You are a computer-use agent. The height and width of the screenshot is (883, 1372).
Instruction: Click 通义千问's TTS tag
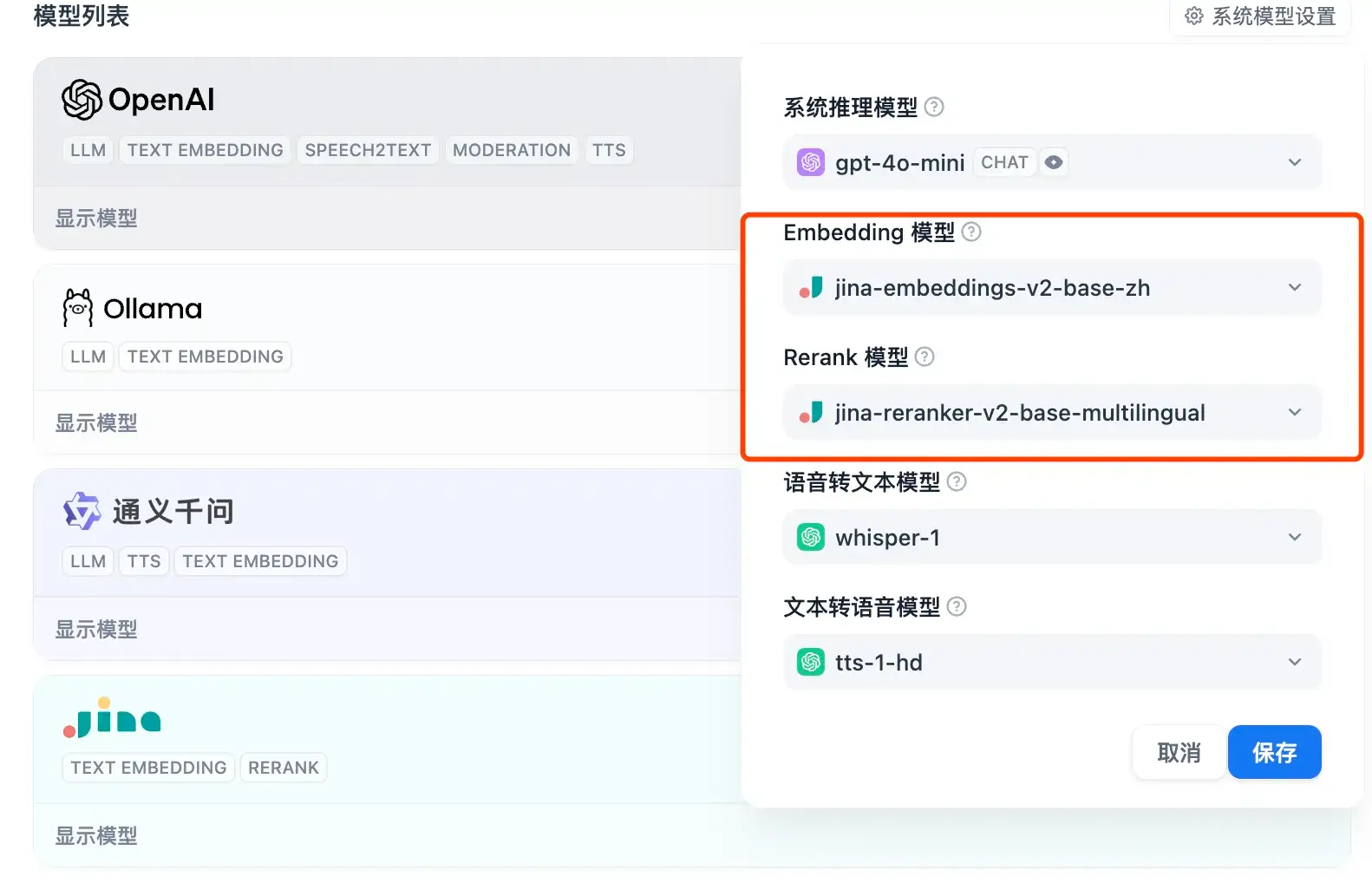144,561
